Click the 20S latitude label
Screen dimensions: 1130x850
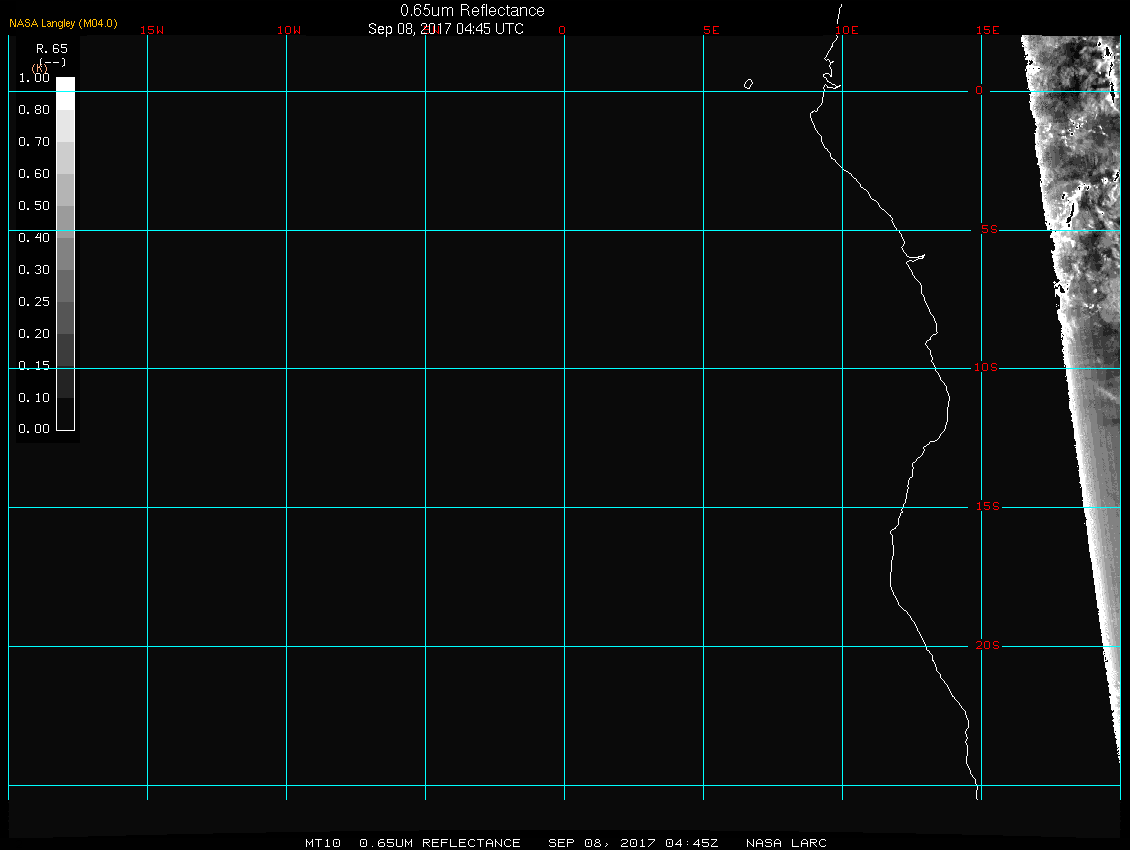987,645
